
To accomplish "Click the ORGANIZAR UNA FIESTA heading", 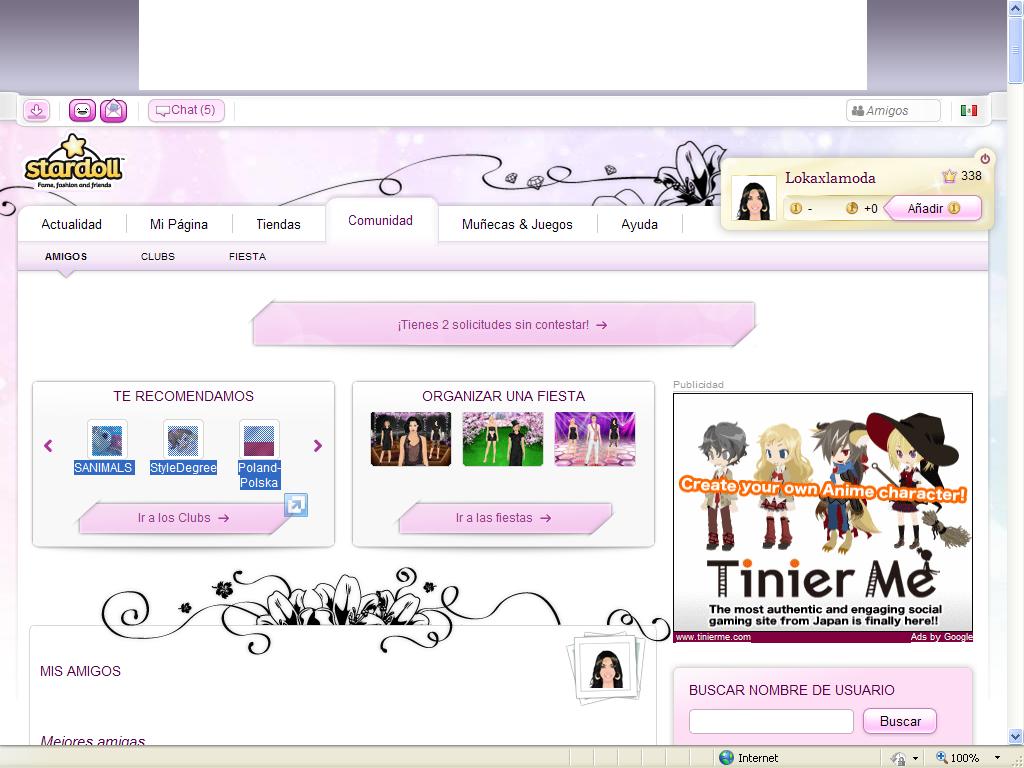I will click(x=504, y=396).
